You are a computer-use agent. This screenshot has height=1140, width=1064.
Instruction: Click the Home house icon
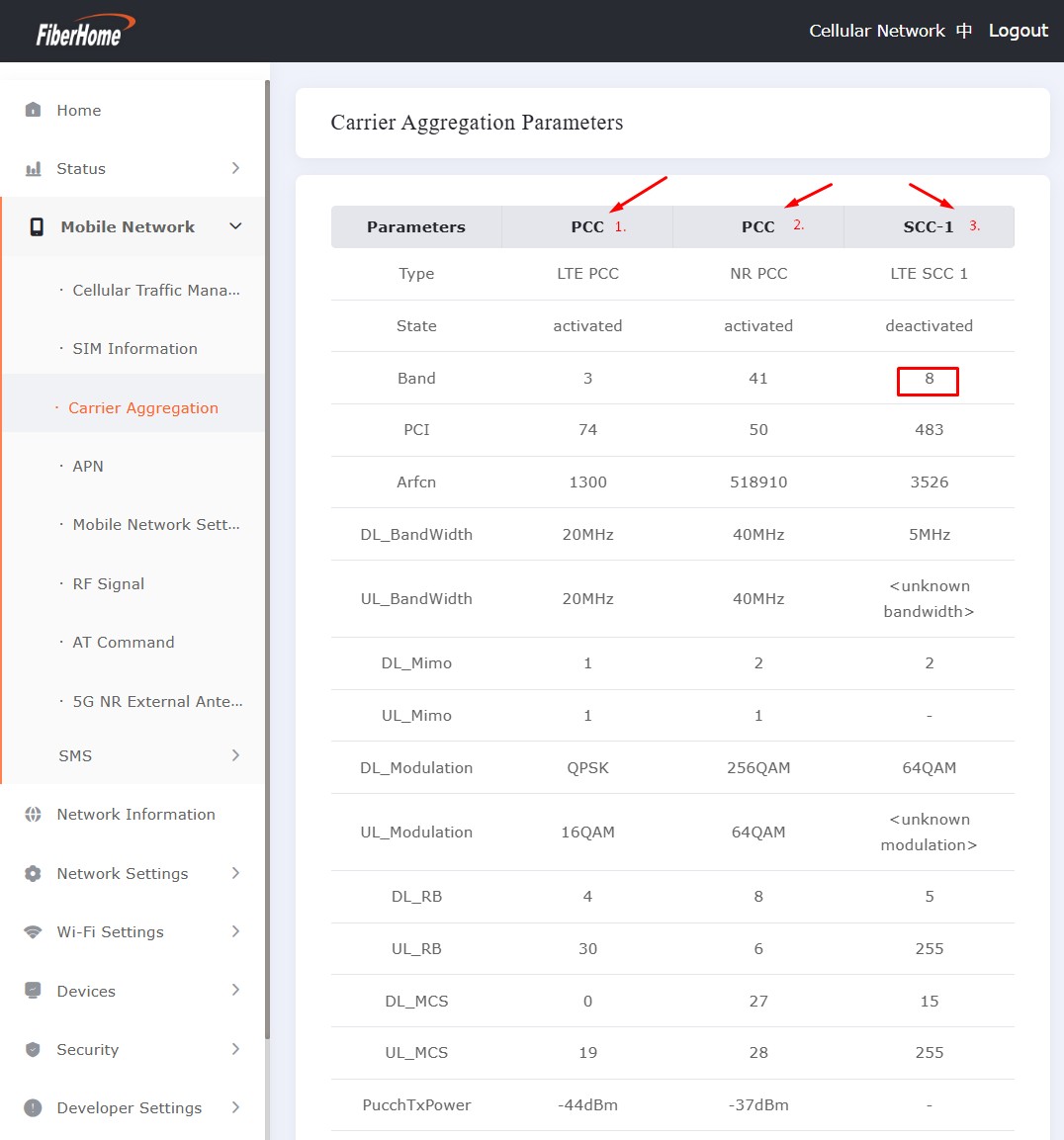pyautogui.click(x=33, y=110)
